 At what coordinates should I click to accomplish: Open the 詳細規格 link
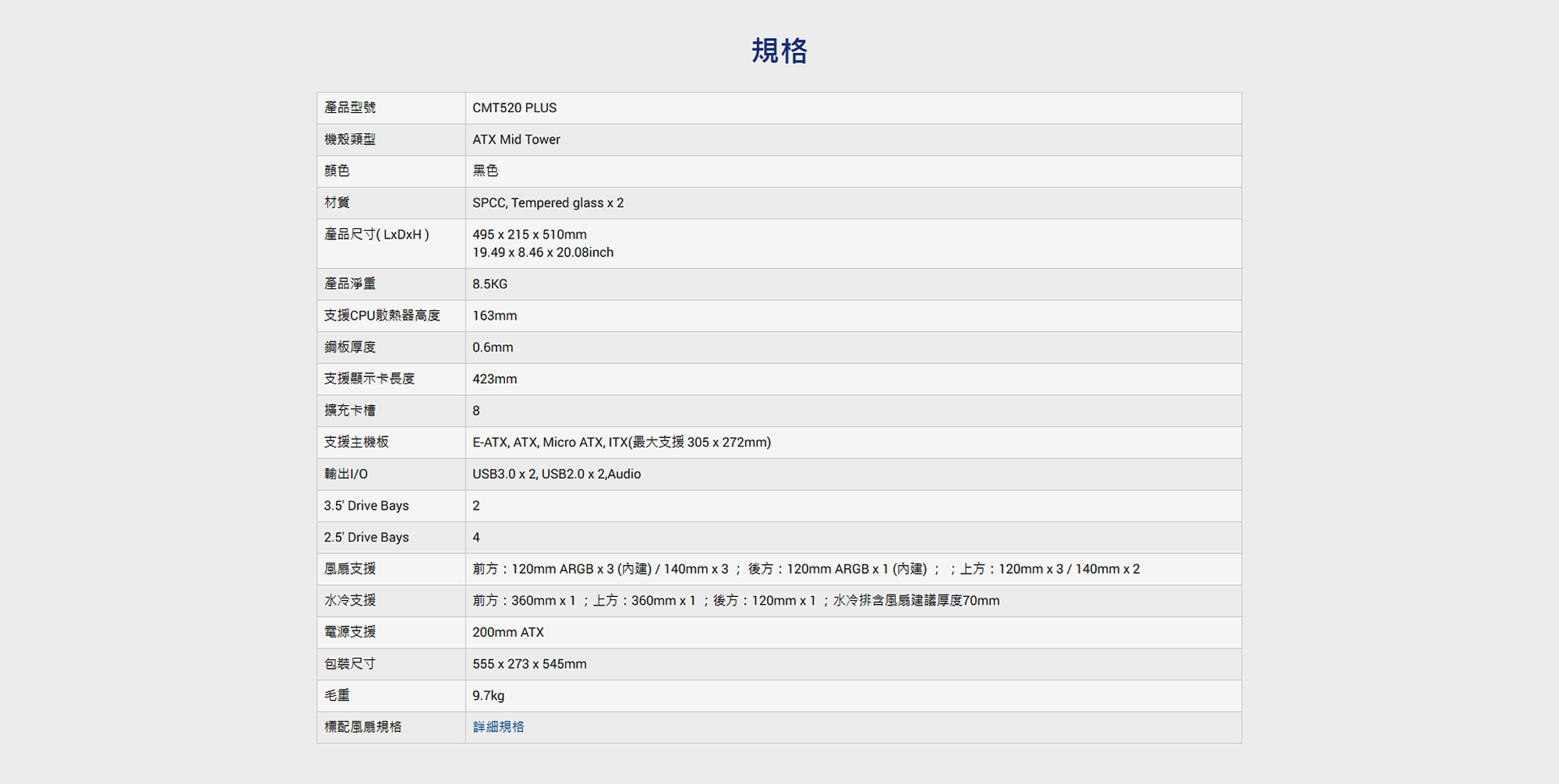pos(498,727)
